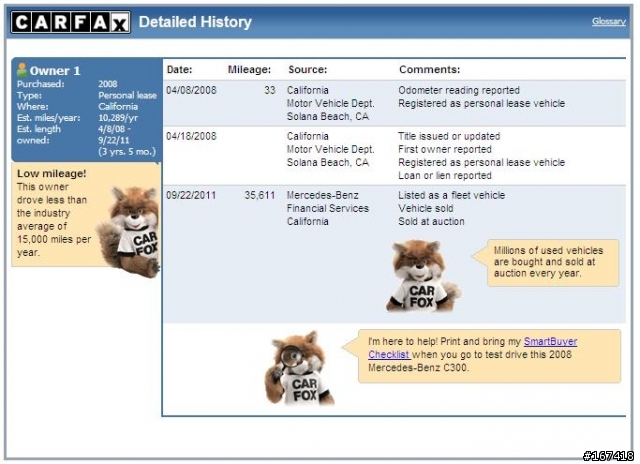Click 'Mercedes-Benz' source text

point(322,195)
